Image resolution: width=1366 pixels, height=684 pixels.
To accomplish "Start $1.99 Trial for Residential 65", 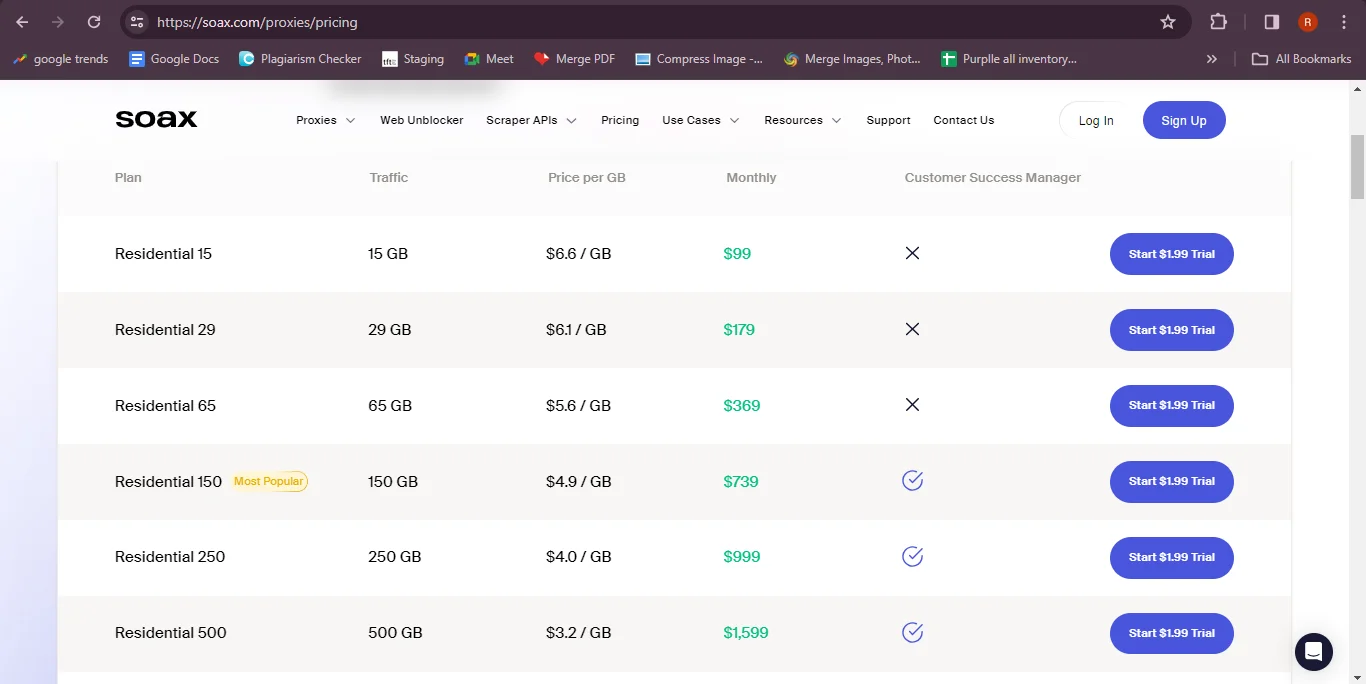I will tap(1172, 405).
